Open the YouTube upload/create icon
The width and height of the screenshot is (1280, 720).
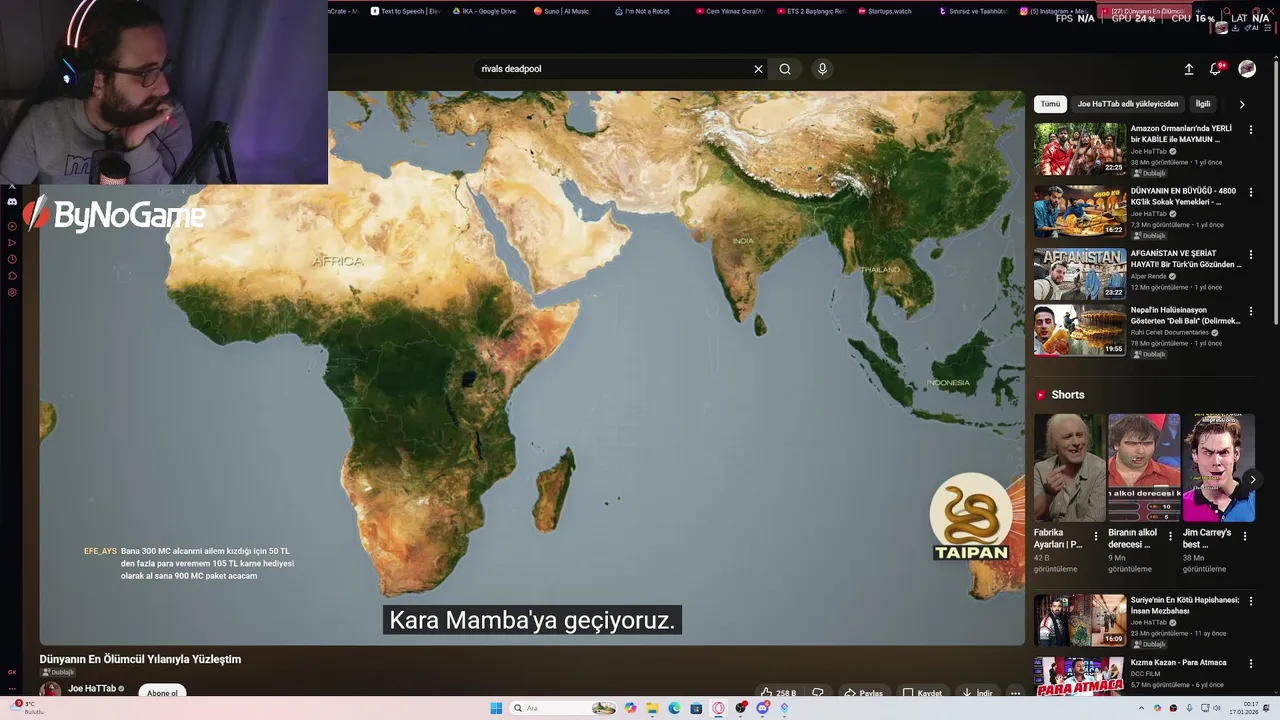pyautogui.click(x=1189, y=69)
